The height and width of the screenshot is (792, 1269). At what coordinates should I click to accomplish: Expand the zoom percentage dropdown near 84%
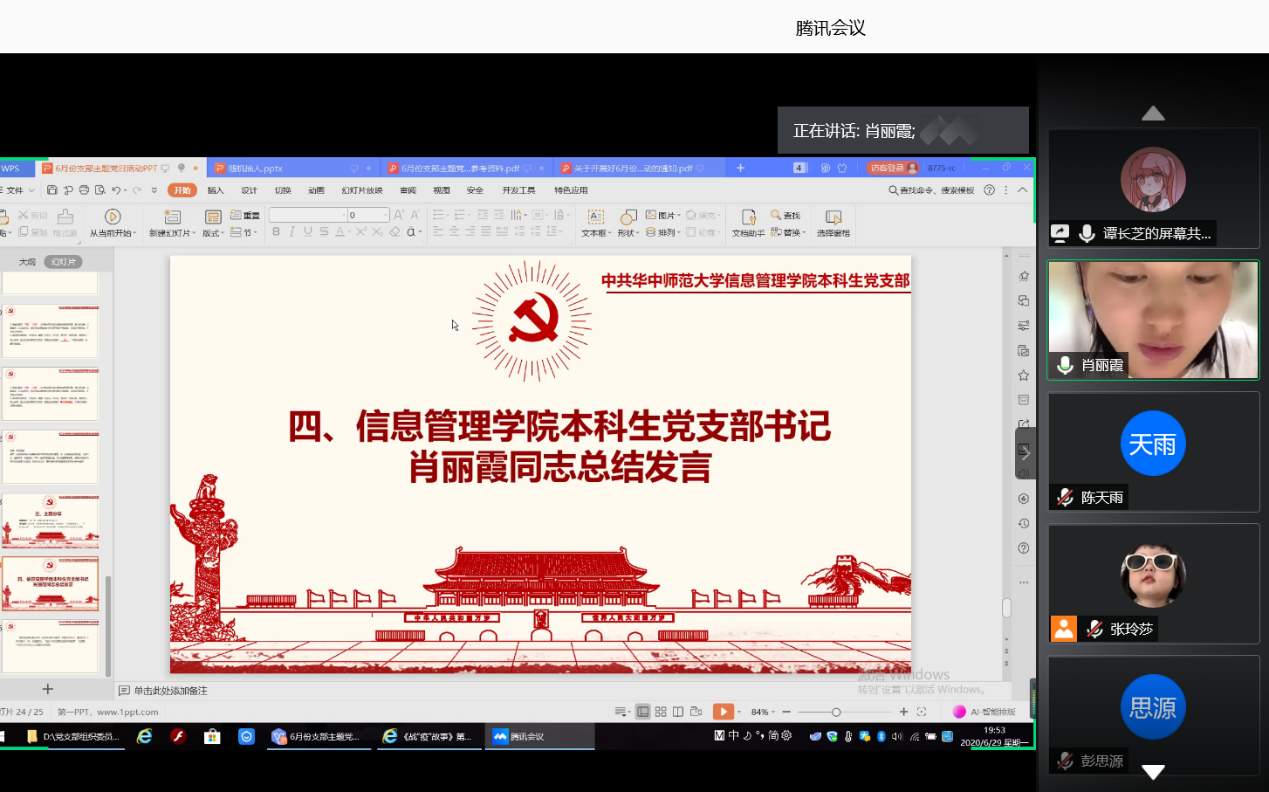(773, 711)
